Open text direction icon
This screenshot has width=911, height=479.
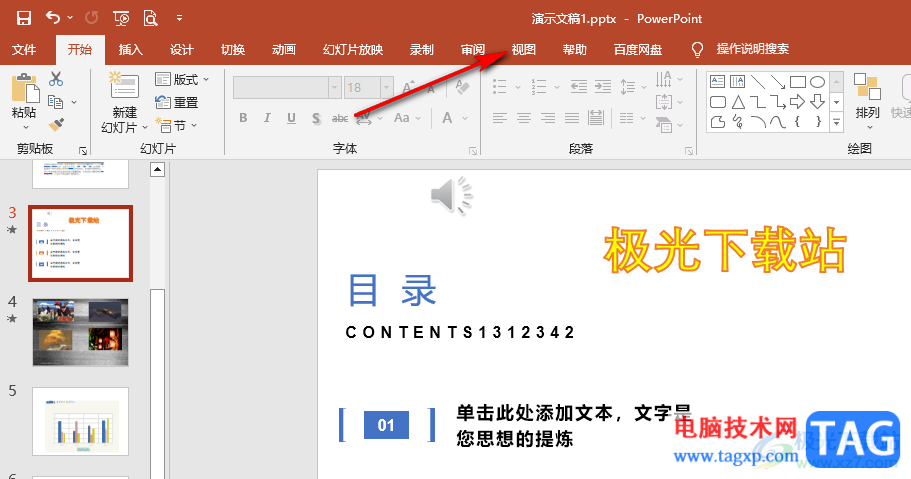663,79
